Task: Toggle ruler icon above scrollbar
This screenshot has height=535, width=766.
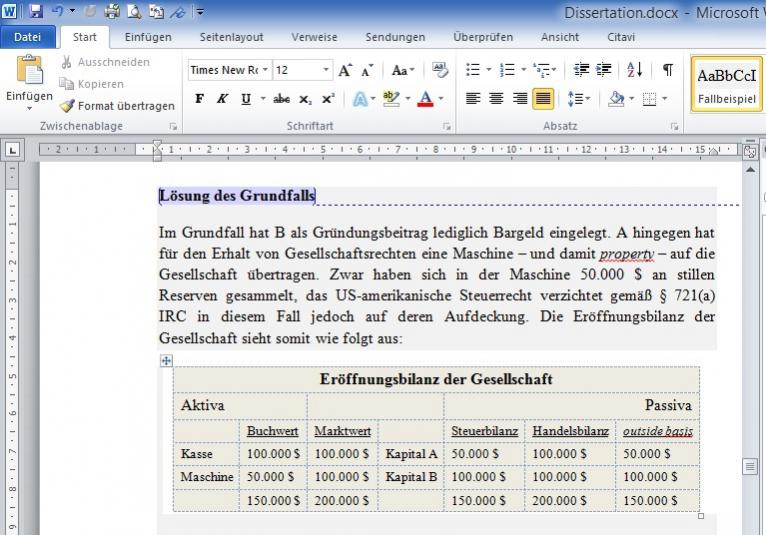Action: [750, 151]
